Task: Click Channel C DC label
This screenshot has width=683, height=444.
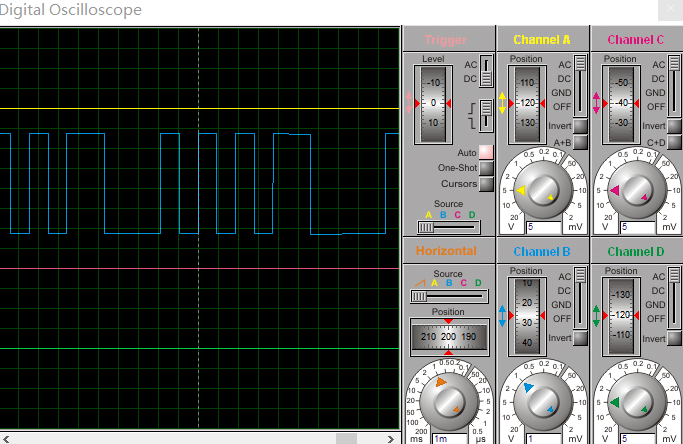Action: point(658,79)
